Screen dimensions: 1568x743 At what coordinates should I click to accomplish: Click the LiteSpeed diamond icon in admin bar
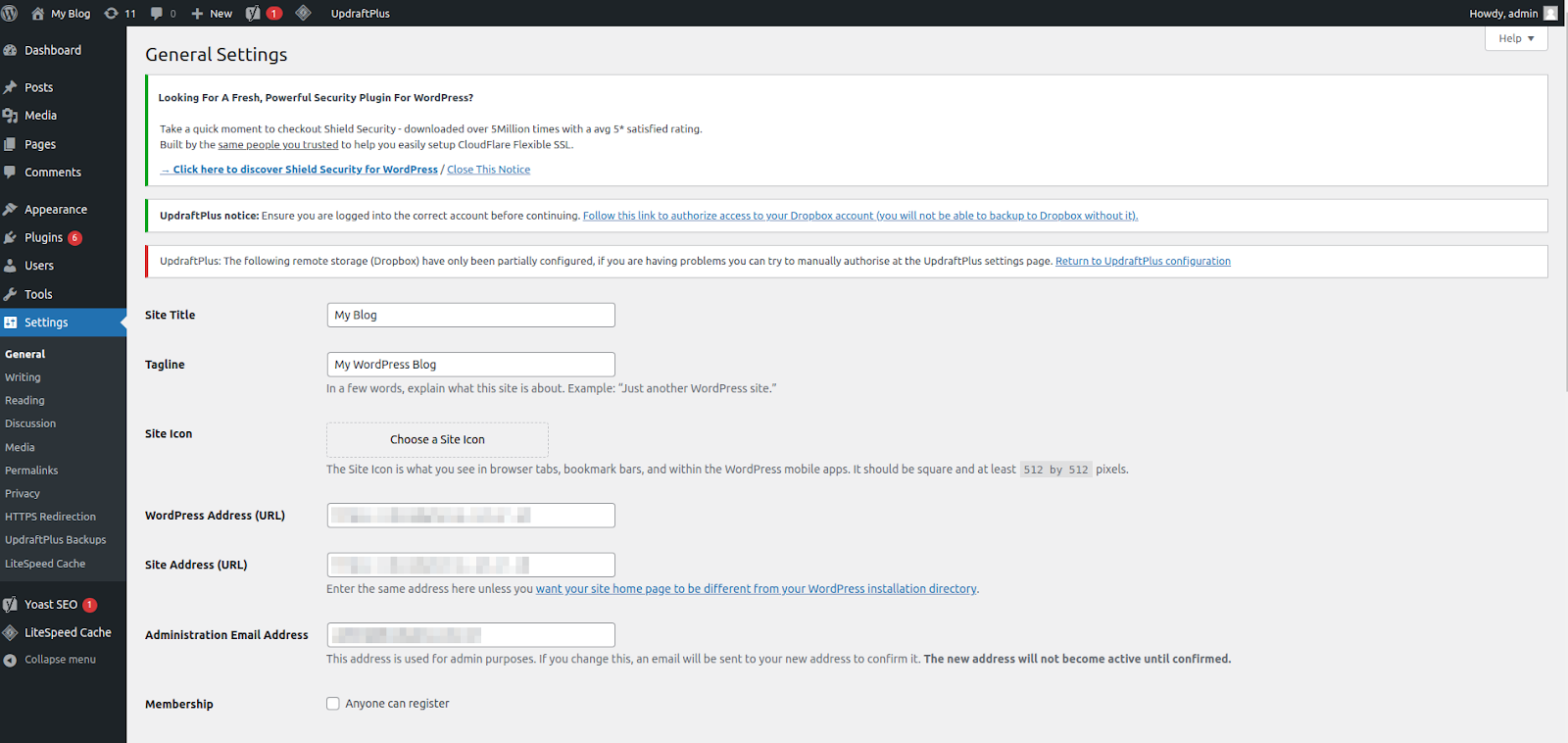[x=303, y=13]
